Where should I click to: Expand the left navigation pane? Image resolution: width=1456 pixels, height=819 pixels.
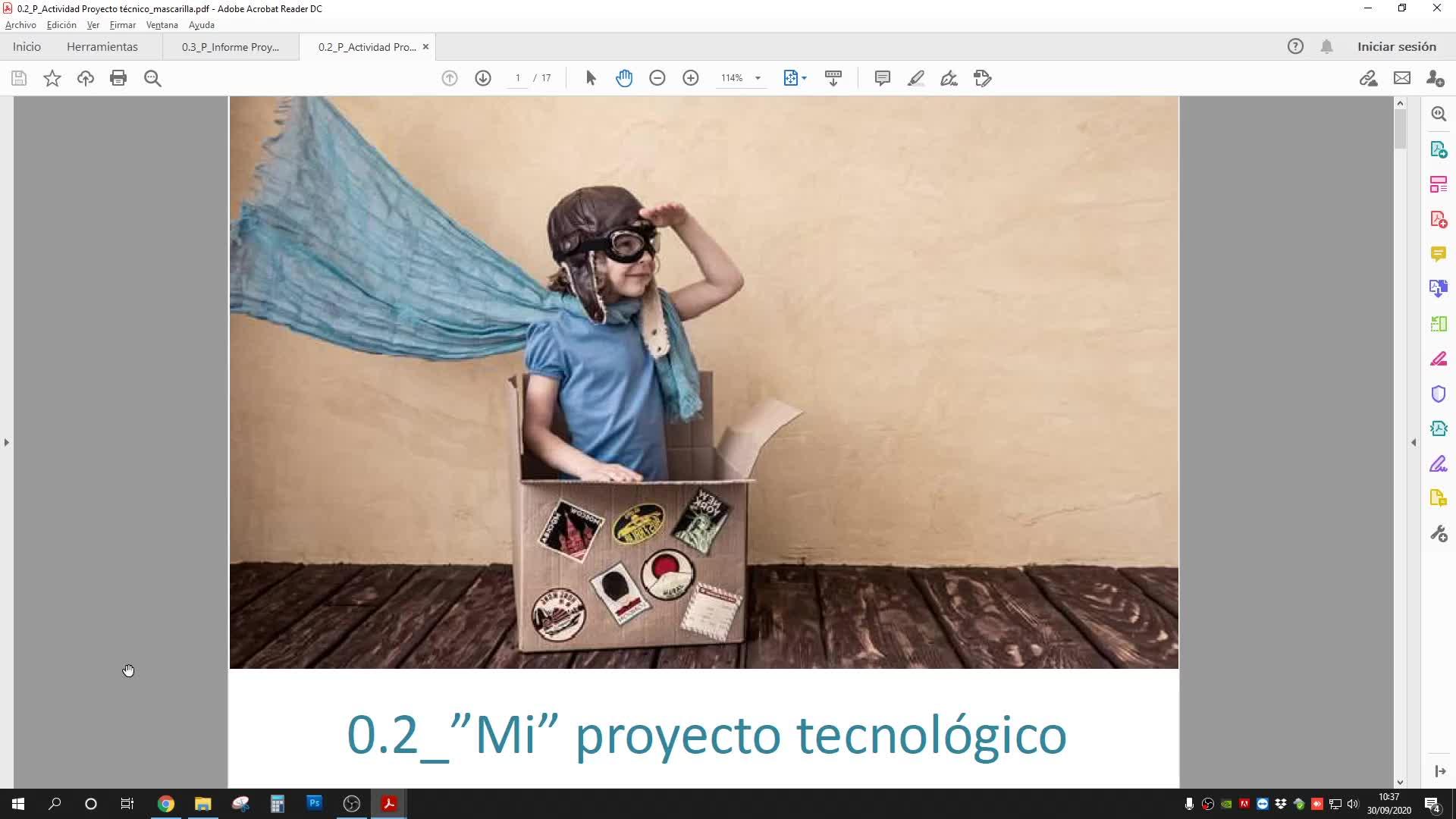point(7,442)
